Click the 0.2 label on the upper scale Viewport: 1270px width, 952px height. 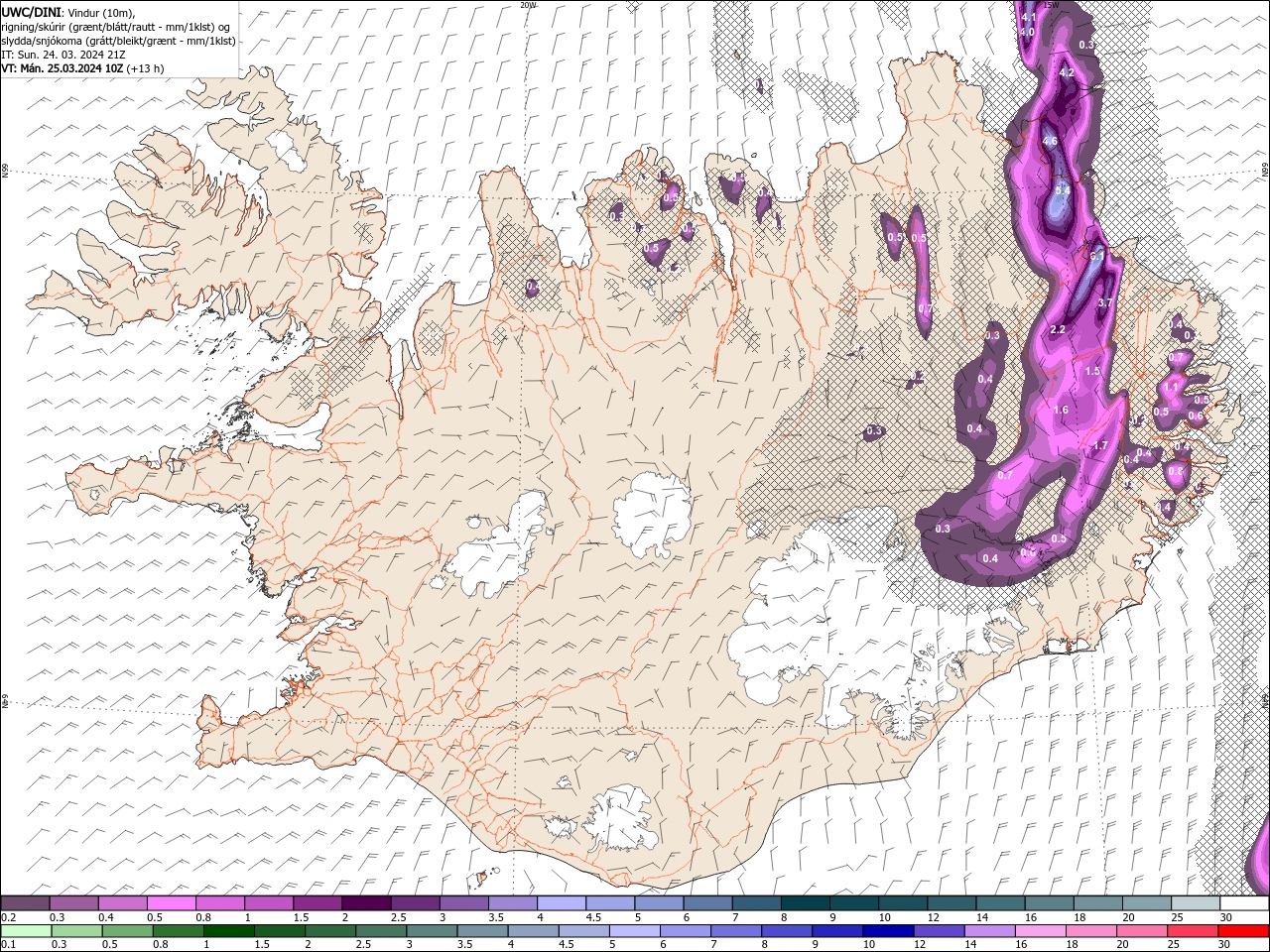(x=8, y=917)
